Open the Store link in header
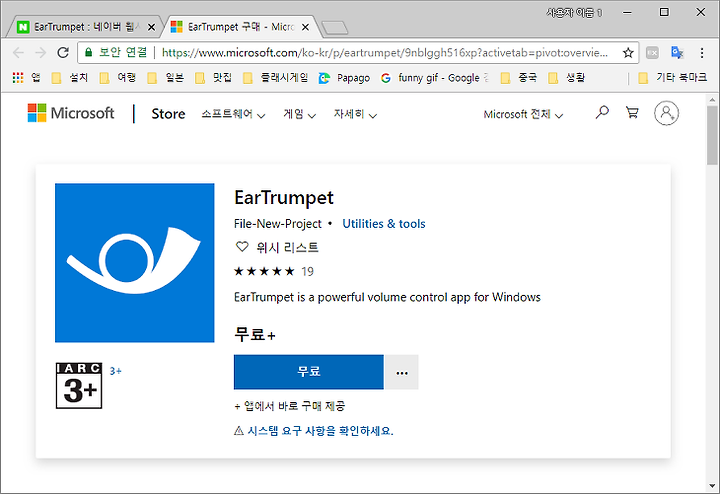 (x=169, y=114)
